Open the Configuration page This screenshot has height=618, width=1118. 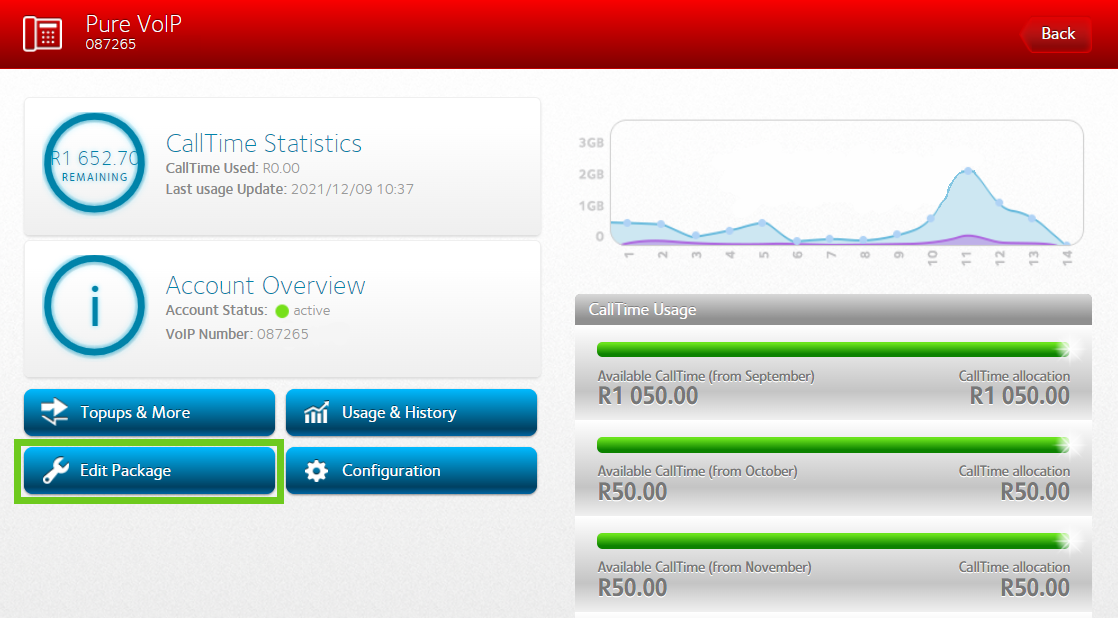click(411, 470)
